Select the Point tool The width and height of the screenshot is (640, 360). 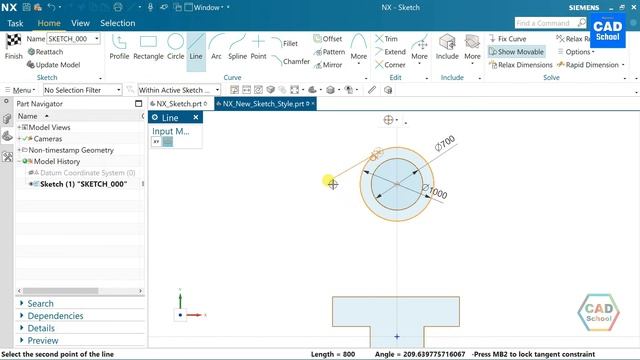258,47
